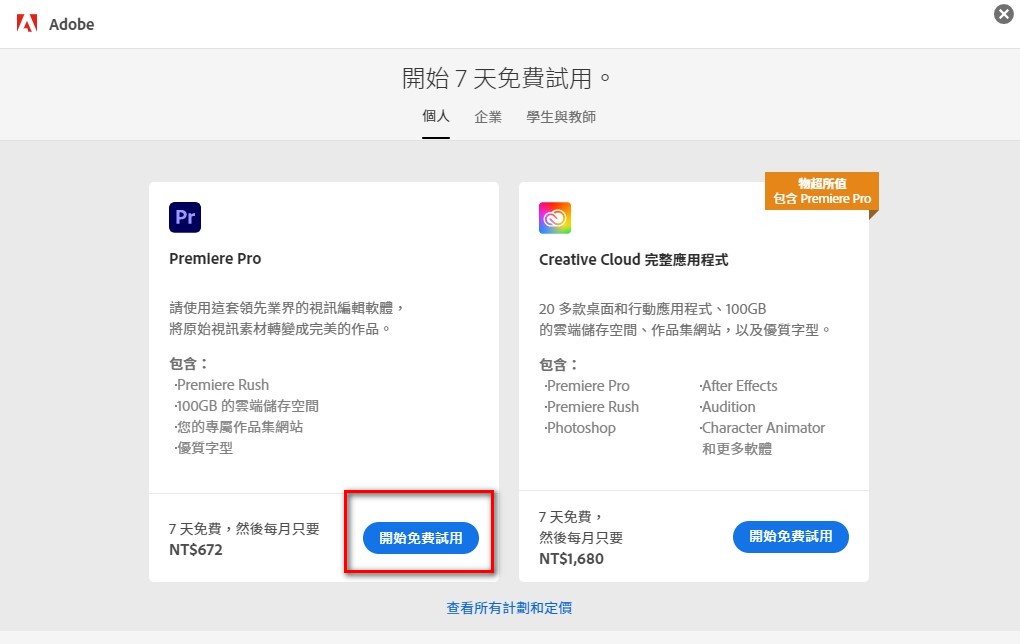Click Character Animator in the included list
Viewport: 1020px width, 644px height.
[763, 428]
